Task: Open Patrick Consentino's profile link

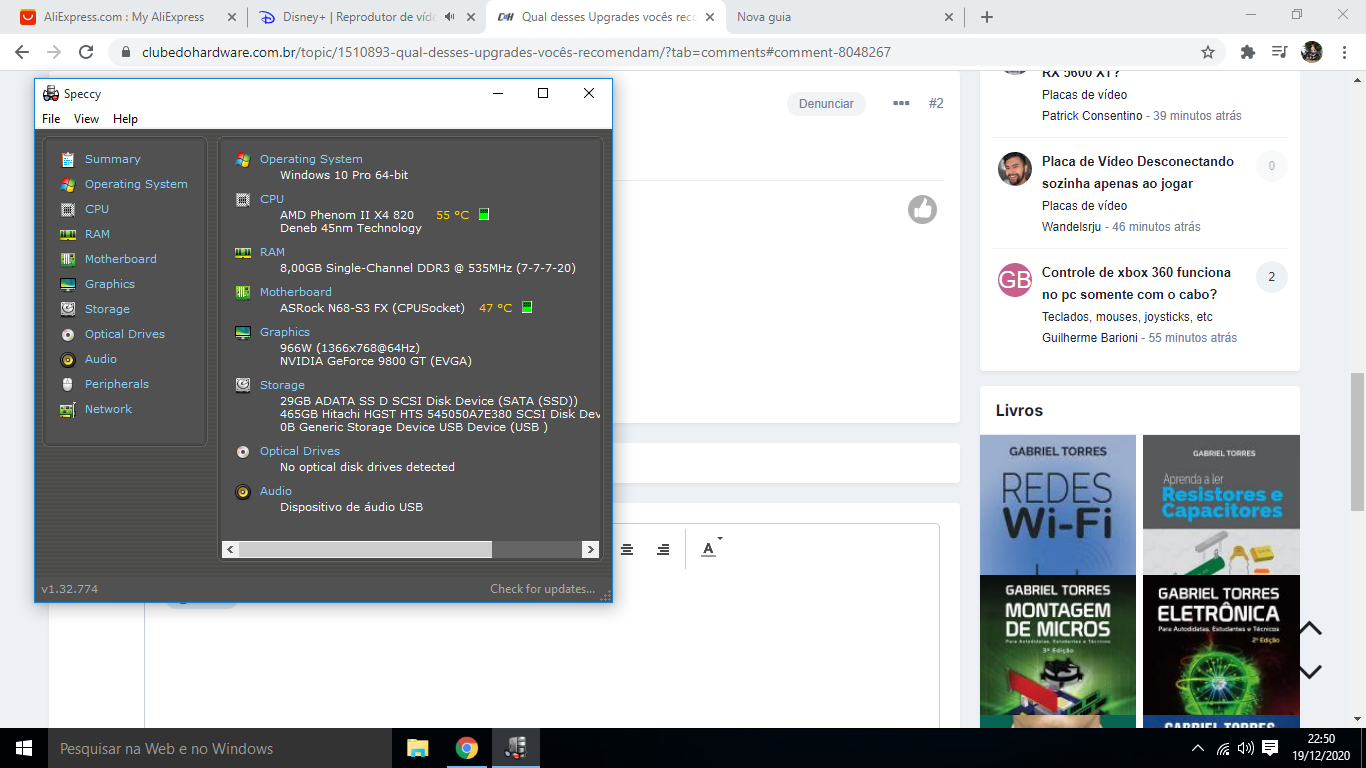Action: (x=1092, y=116)
